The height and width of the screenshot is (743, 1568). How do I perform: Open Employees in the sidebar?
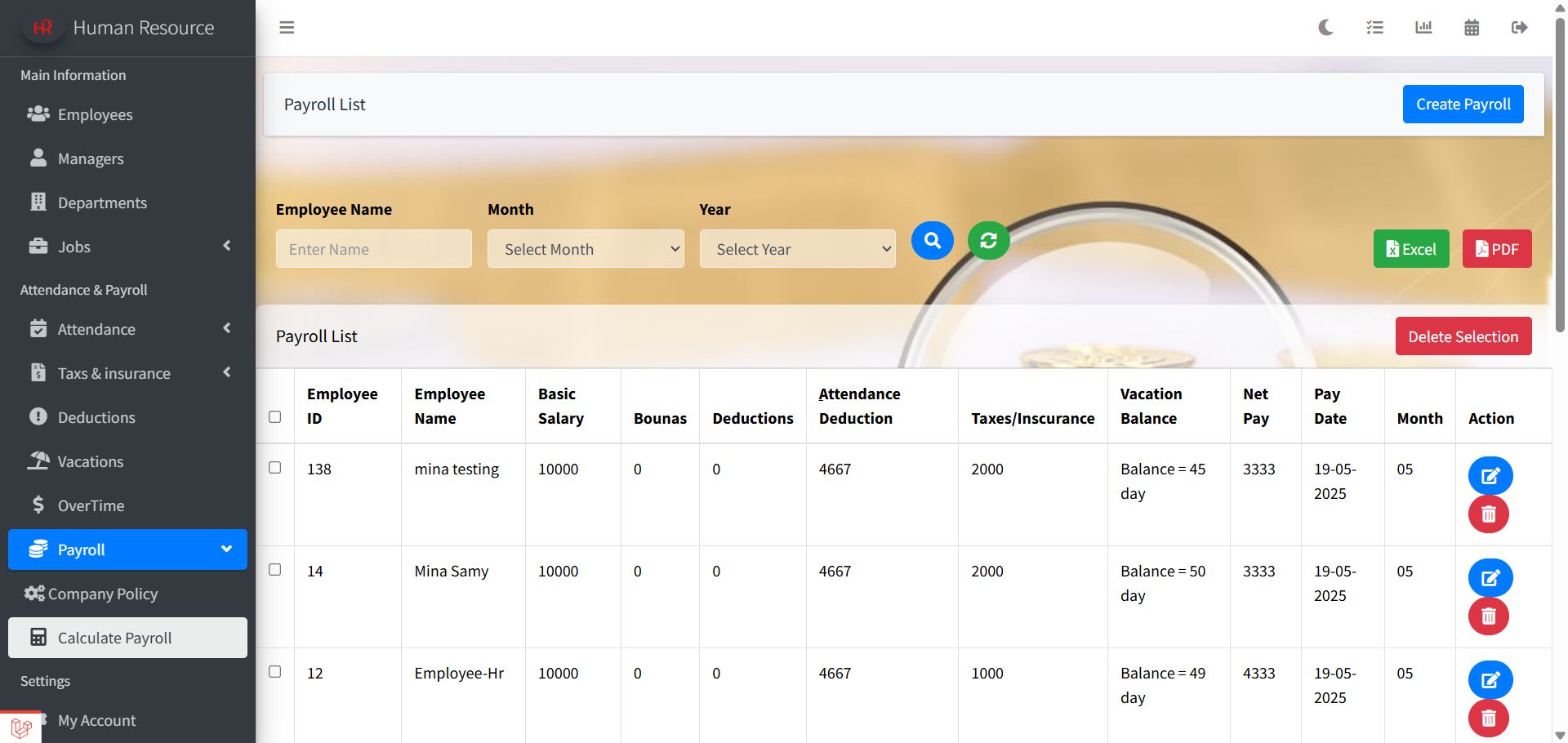pos(95,115)
